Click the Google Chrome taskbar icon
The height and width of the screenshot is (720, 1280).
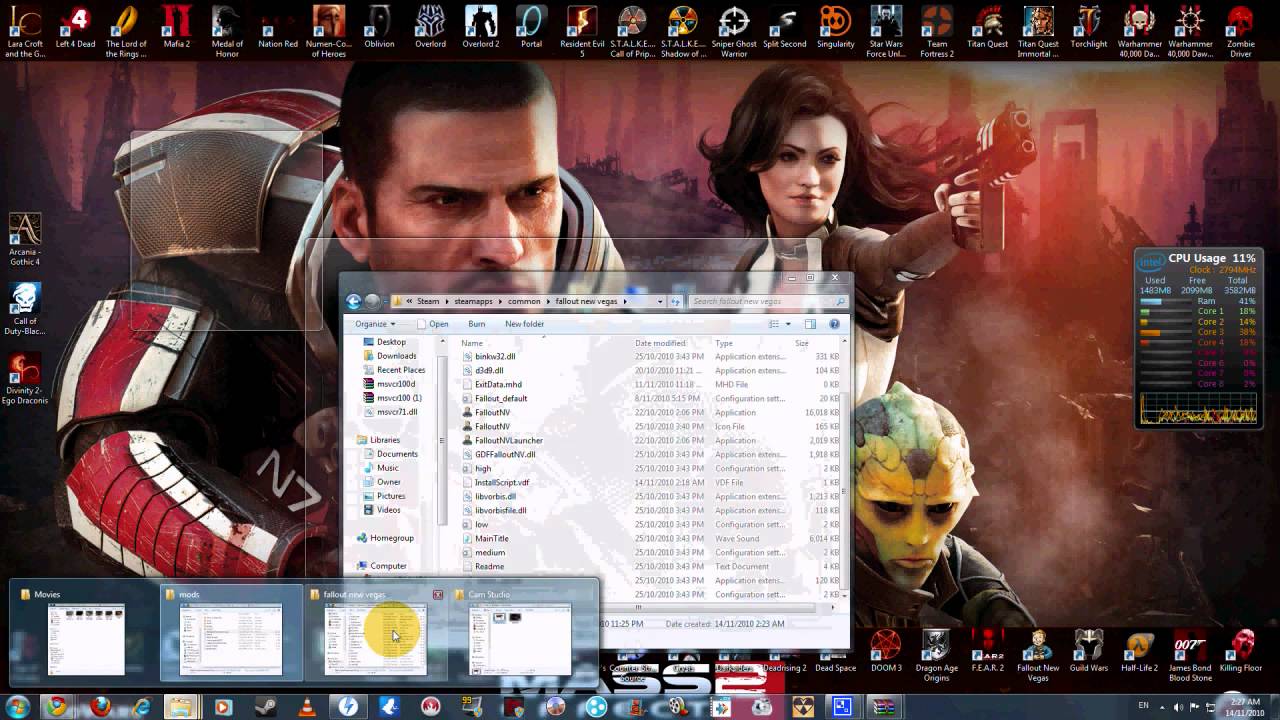(56, 707)
